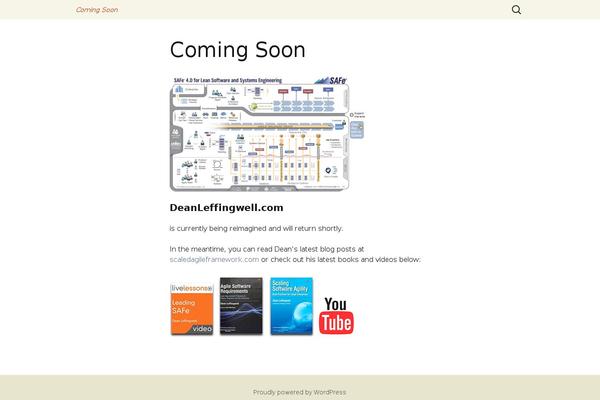
Task: Click the 'is currently being reimagined' sentence
Action: tap(256, 229)
